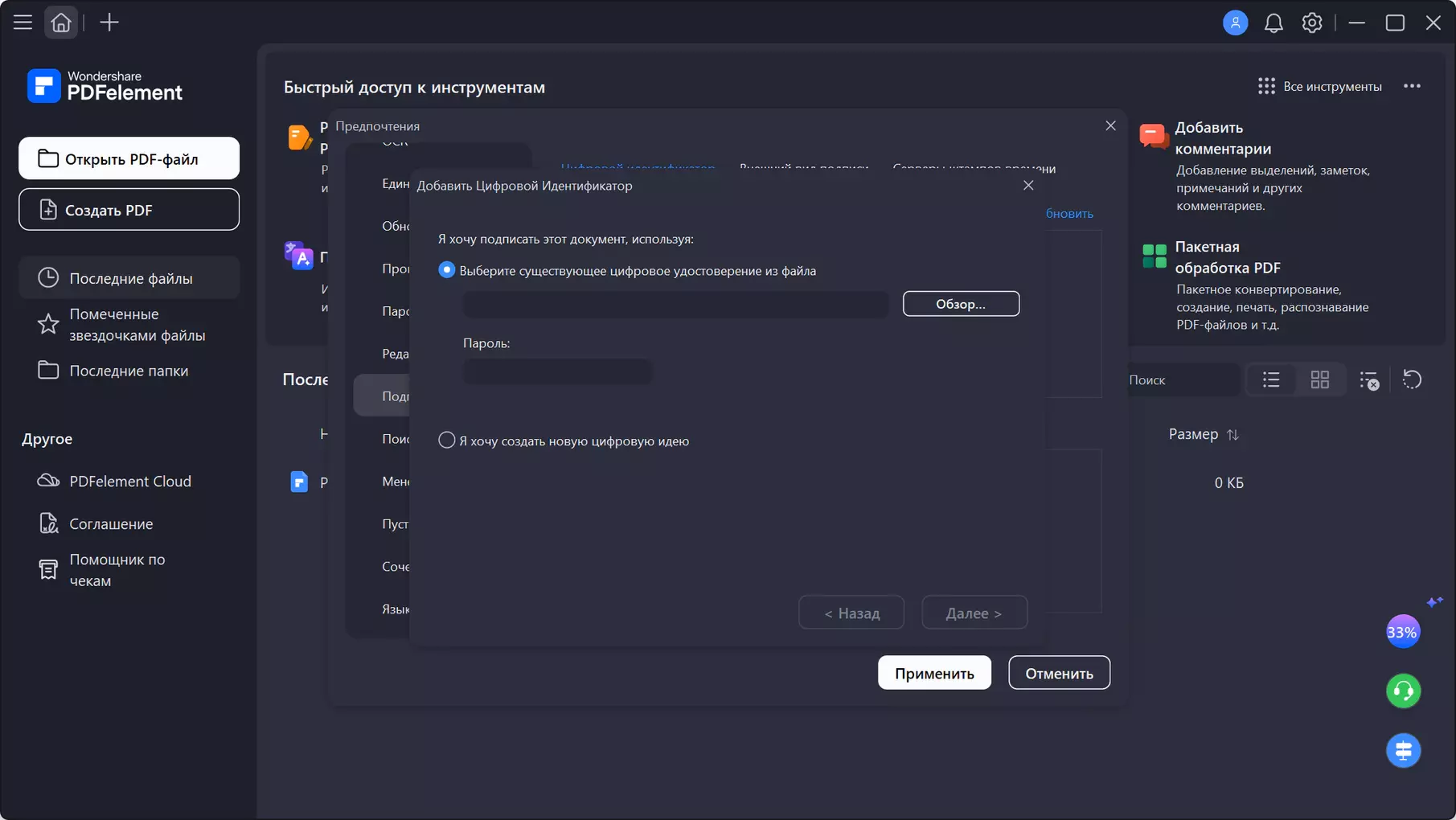
Task: Open the user account avatar
Action: point(1235,23)
